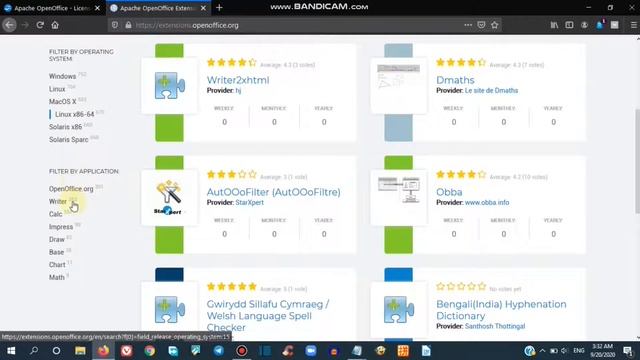Click the volume speaker tray icon
Viewport: 640px width, 360px height.
point(564,351)
